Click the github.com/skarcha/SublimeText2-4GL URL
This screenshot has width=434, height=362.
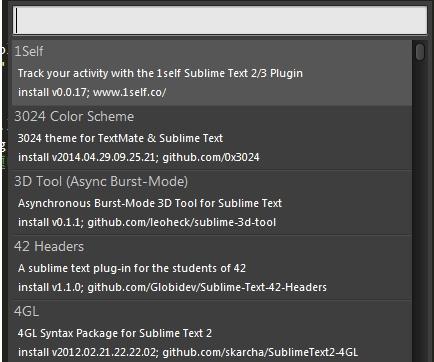click(x=260, y=352)
